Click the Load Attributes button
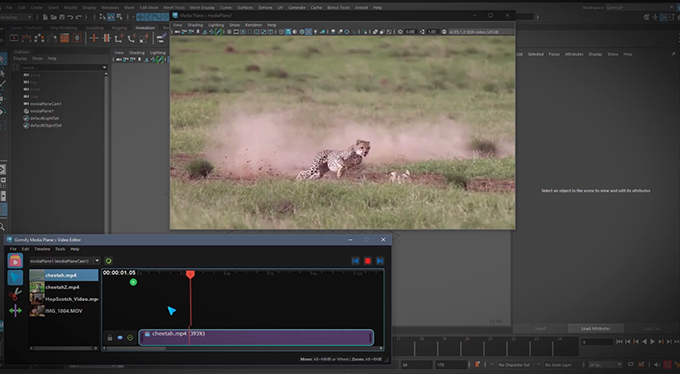The image size is (680, 374). pos(595,328)
